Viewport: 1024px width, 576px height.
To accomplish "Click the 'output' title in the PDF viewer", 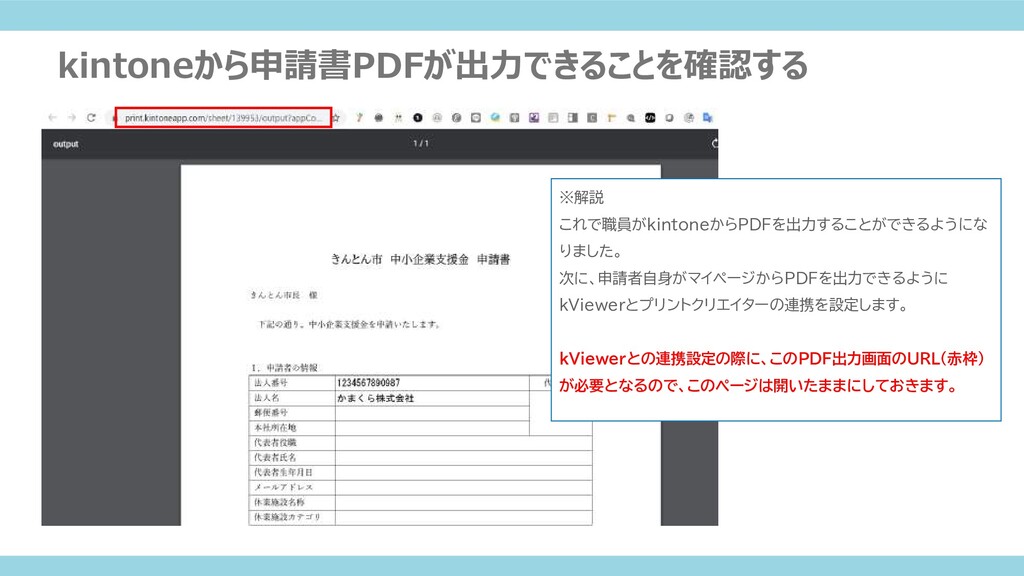I will click(66, 144).
